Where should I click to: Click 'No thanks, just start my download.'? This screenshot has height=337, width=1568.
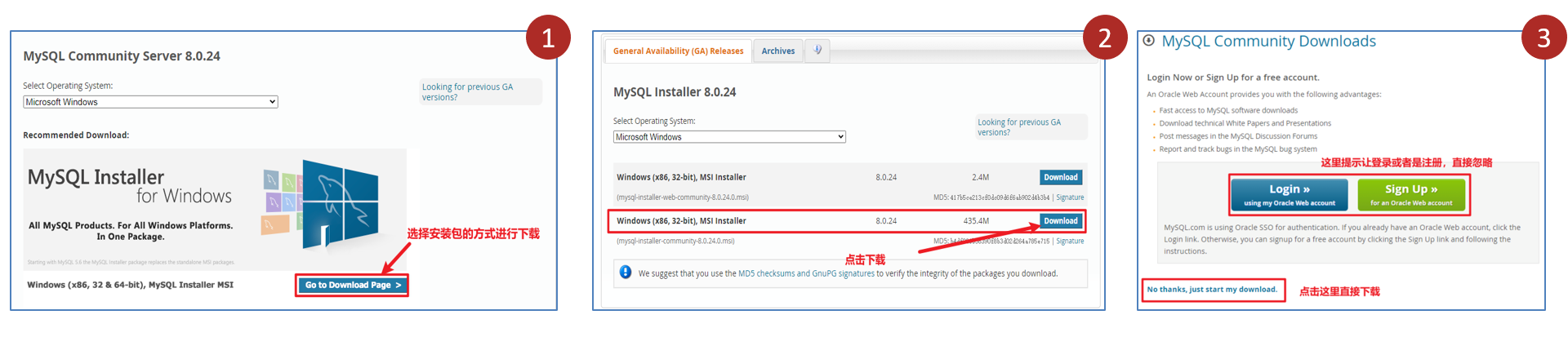pos(1212,290)
